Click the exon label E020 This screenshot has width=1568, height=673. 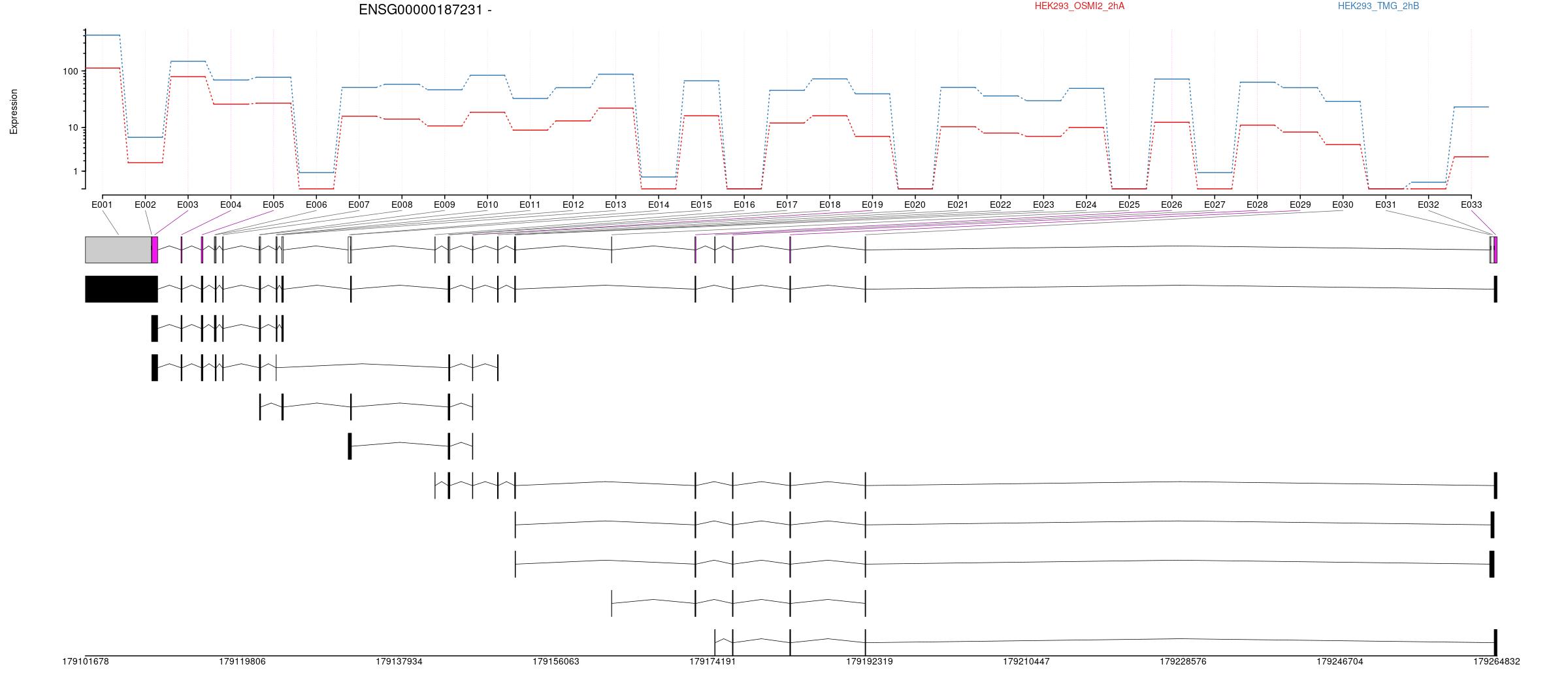(915, 205)
